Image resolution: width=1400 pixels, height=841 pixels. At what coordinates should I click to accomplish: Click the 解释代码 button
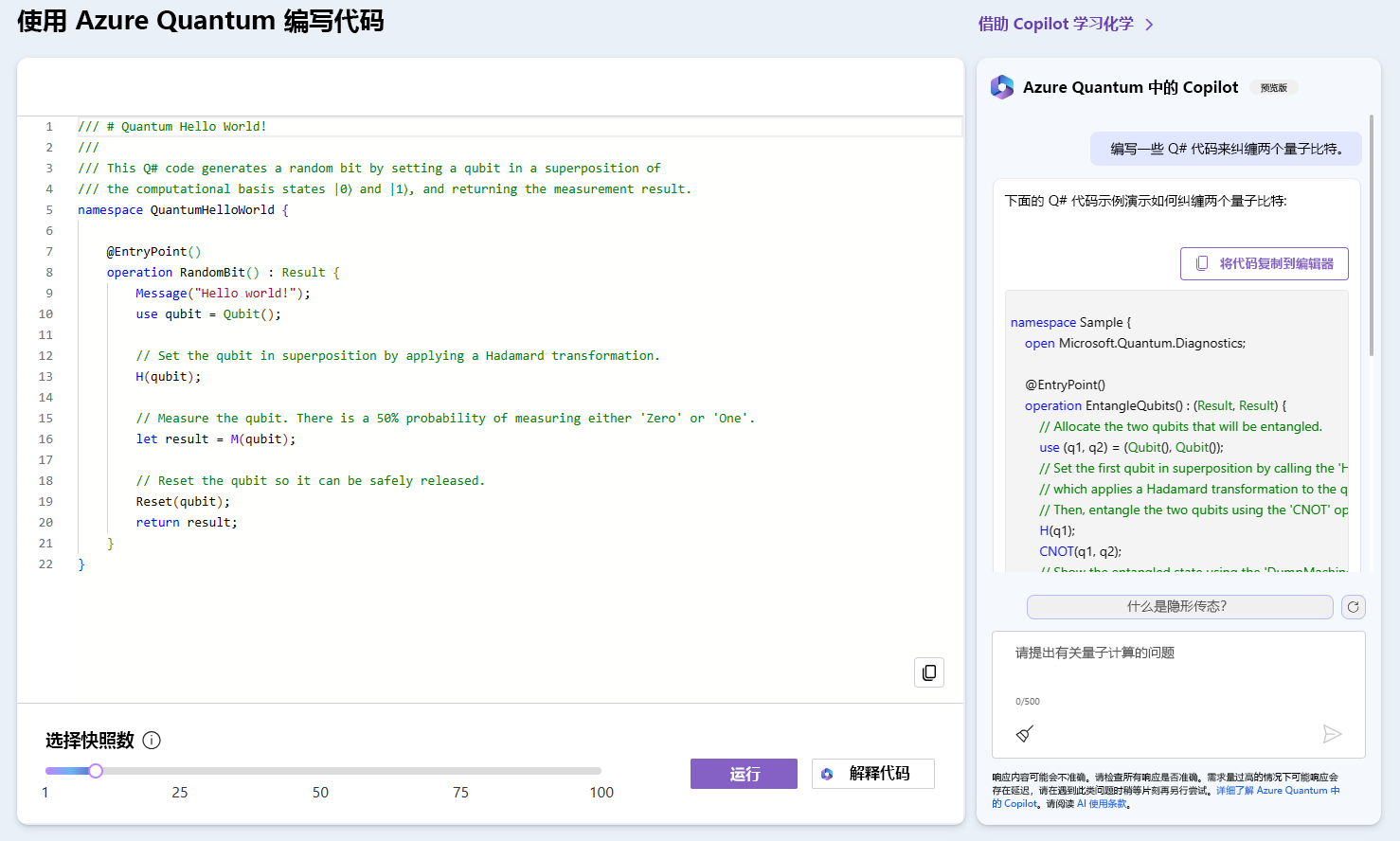[x=873, y=774]
